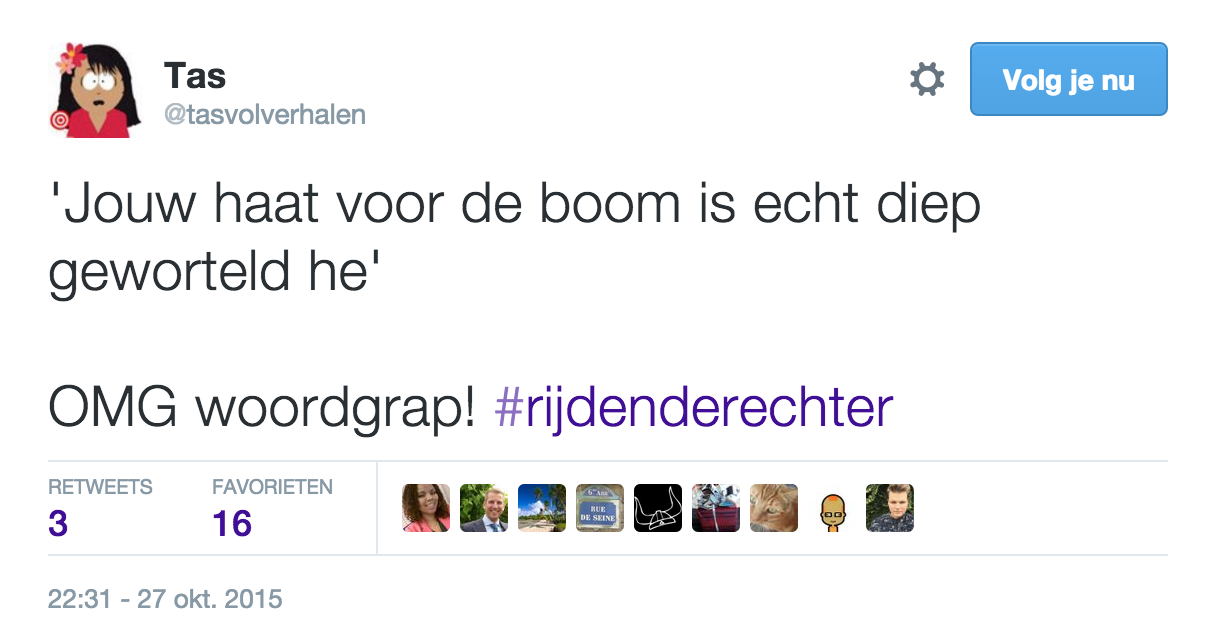Select the gift-wrapped present avatar

[716, 508]
